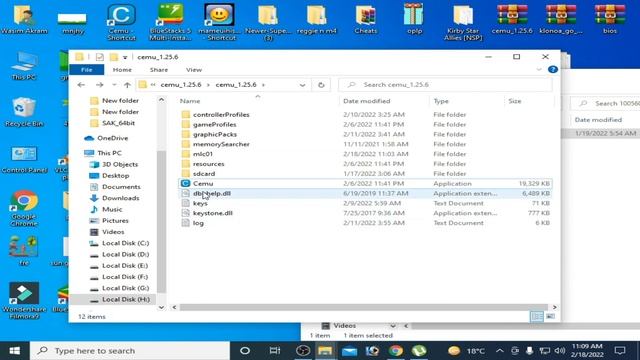Go up one folder level
The width and height of the screenshot is (640, 360).
(x=127, y=84)
